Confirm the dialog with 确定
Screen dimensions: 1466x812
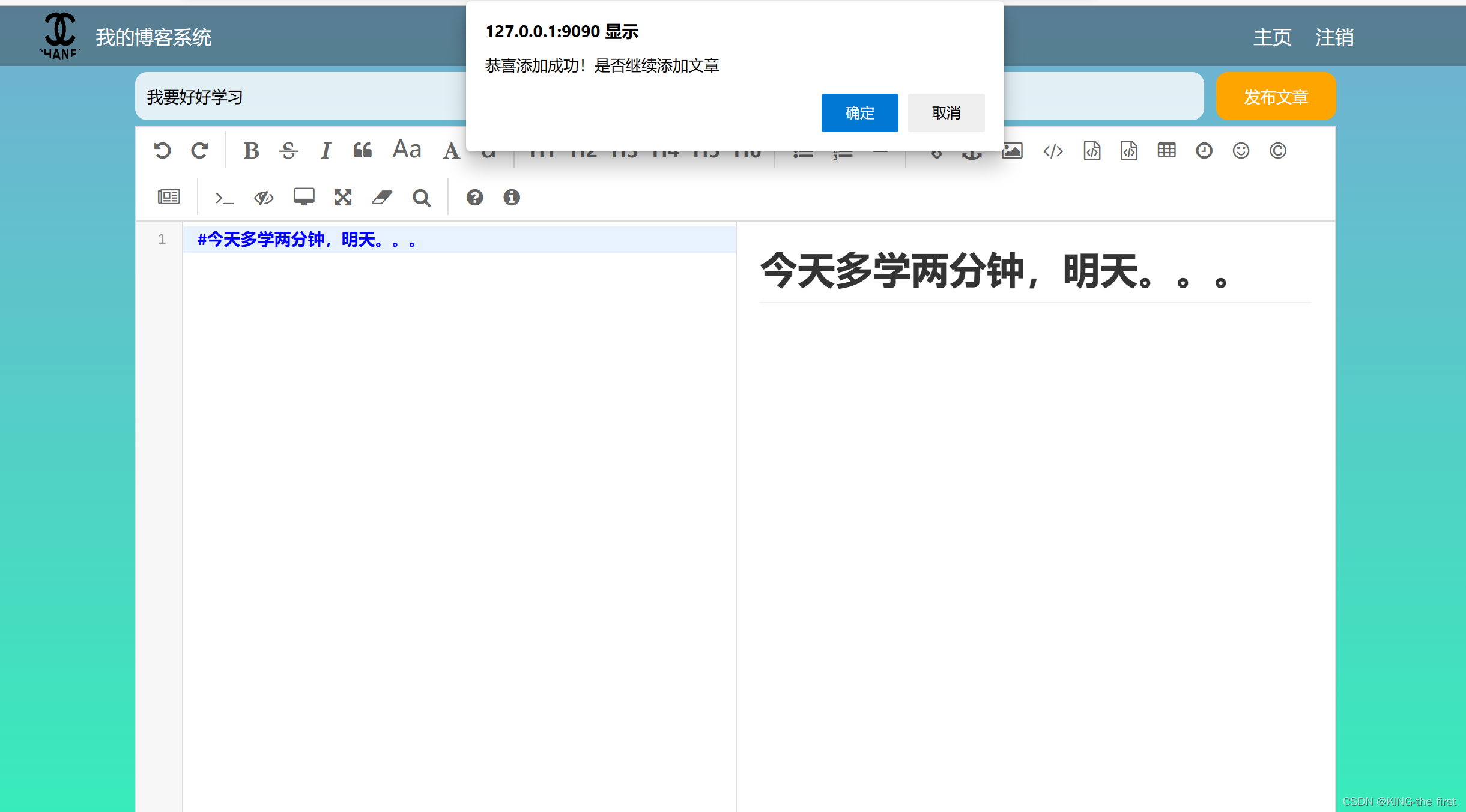(859, 113)
